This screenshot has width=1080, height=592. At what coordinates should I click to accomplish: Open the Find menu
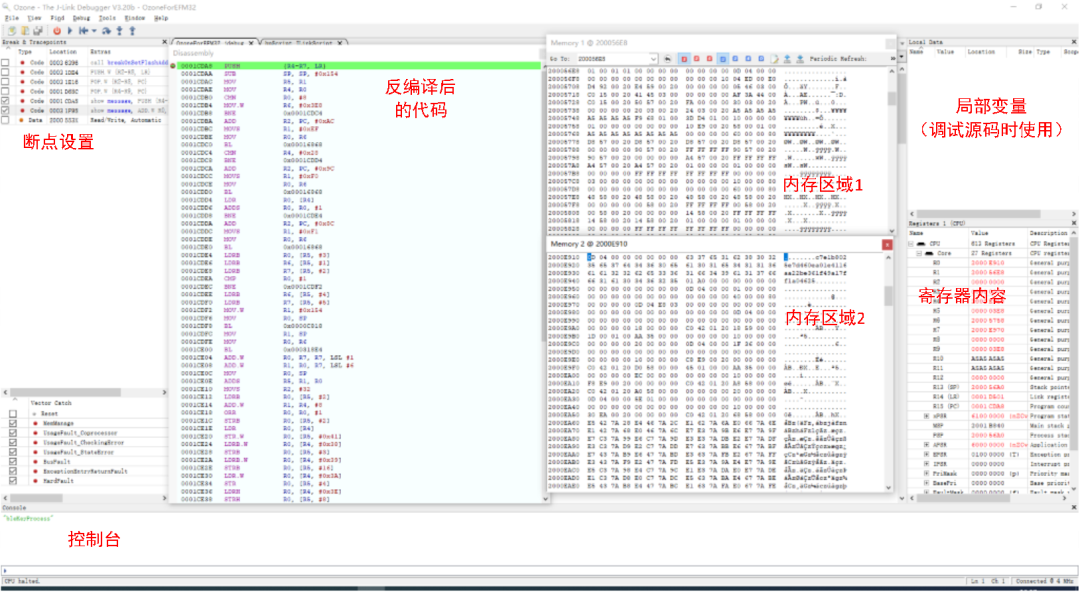tap(57, 19)
